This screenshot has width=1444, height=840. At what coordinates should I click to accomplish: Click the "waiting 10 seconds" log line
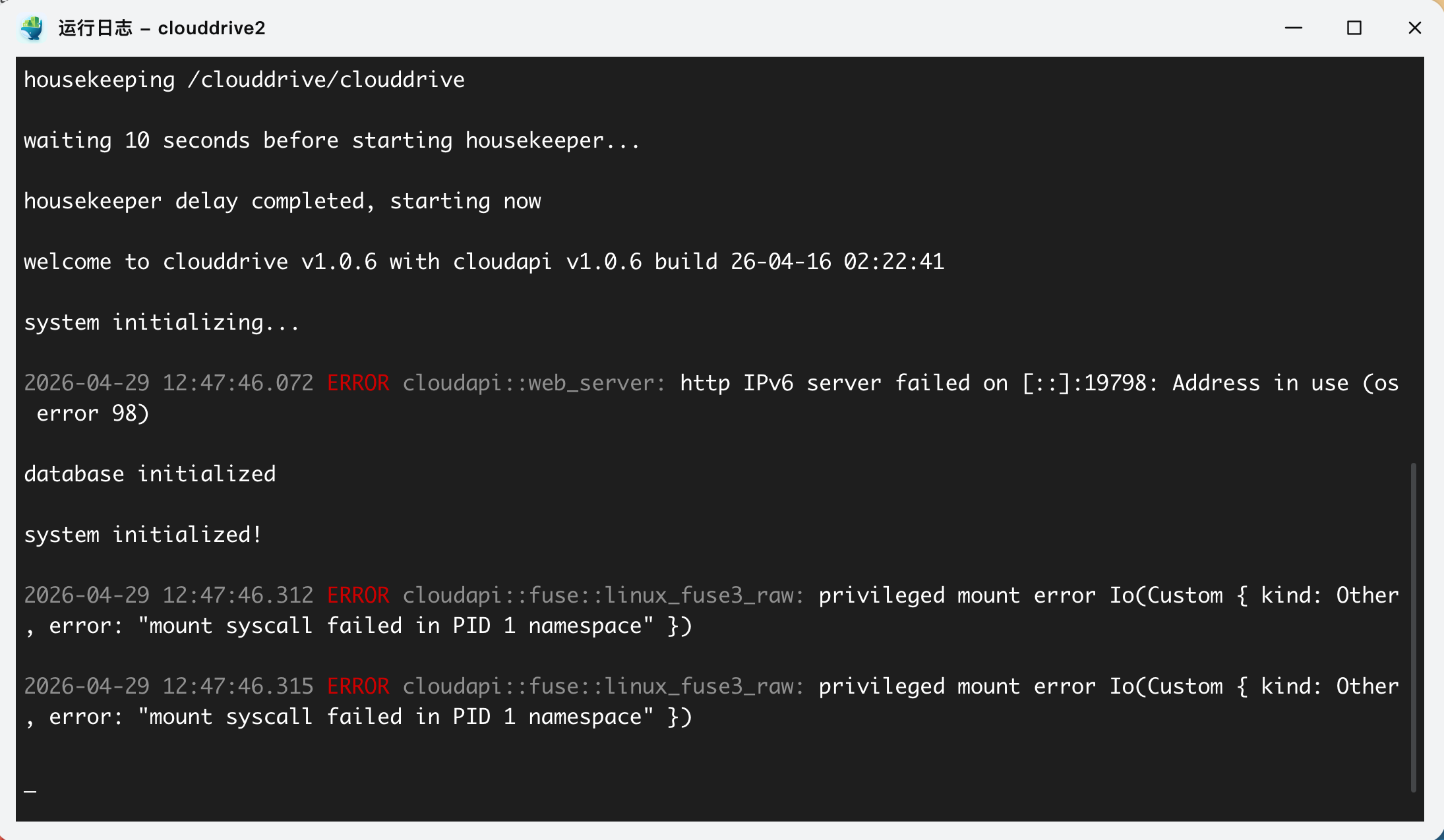[x=332, y=140]
